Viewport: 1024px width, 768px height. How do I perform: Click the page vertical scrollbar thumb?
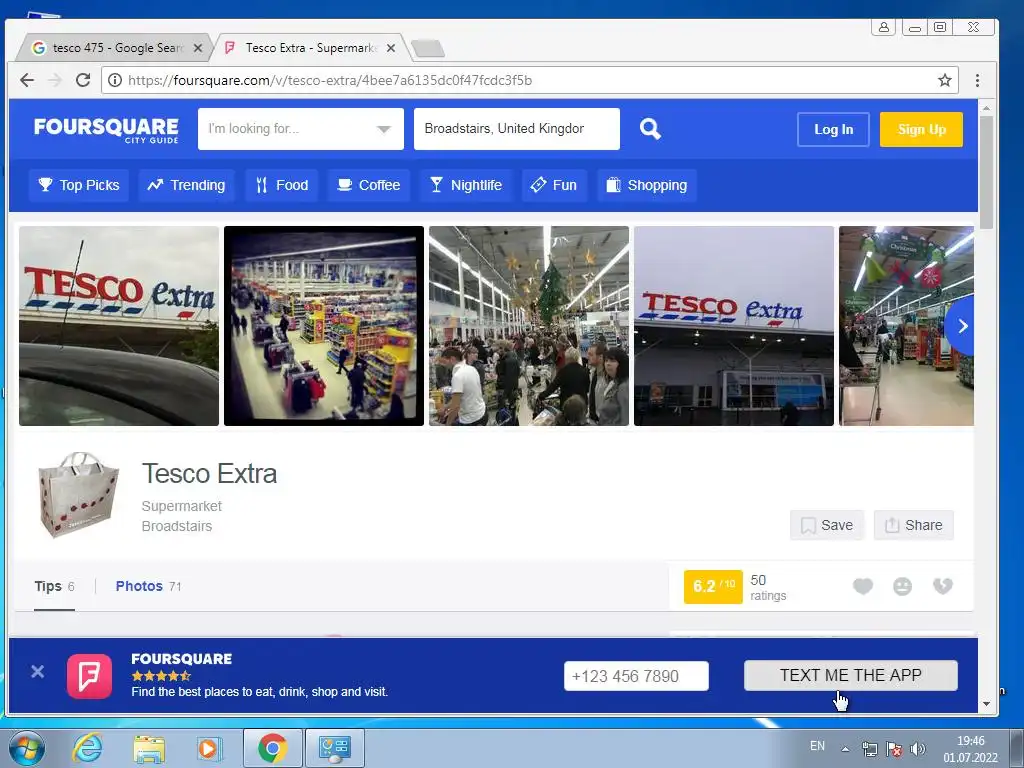(x=986, y=172)
